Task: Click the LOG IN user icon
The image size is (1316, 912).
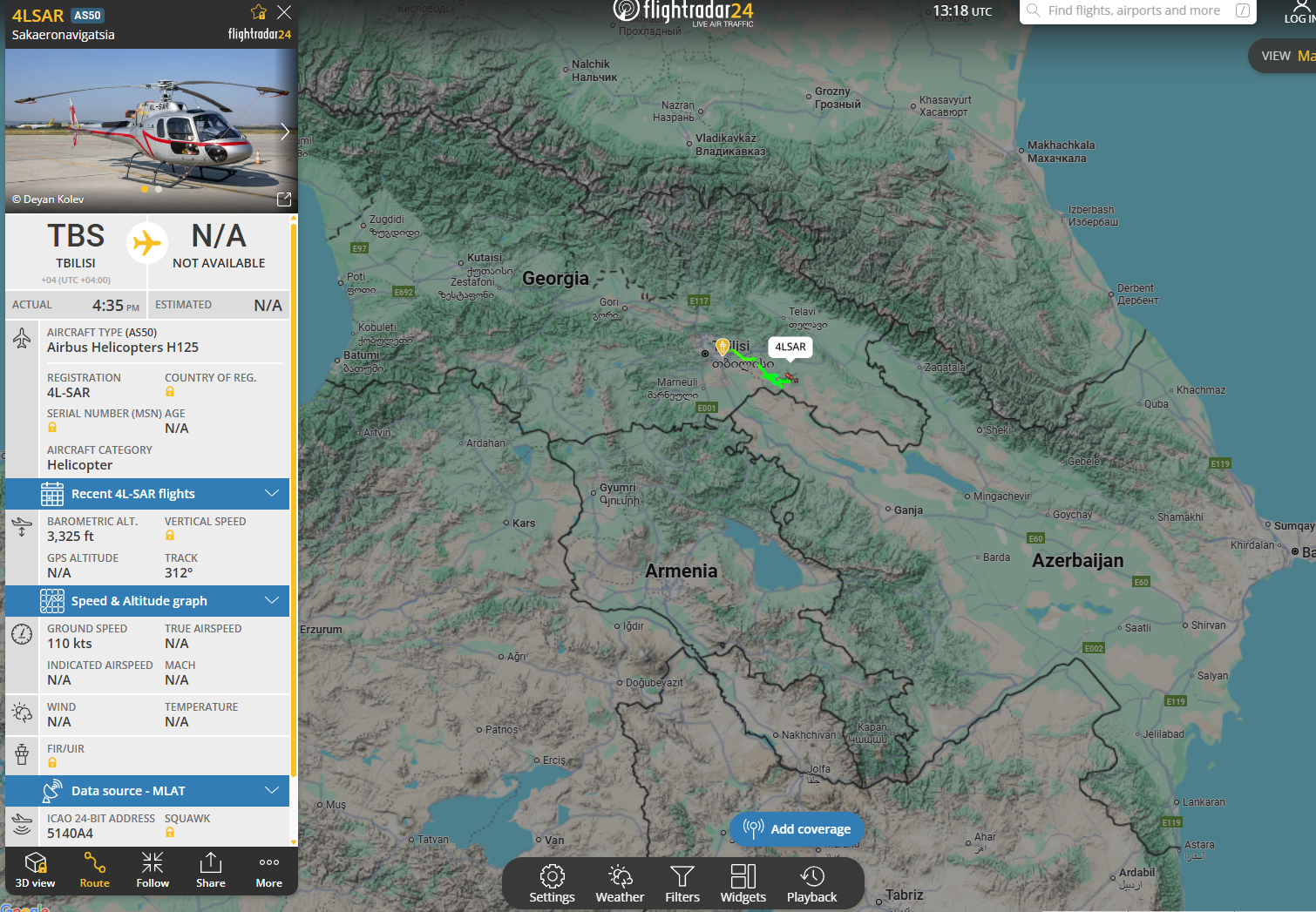Action: tap(1299, 12)
